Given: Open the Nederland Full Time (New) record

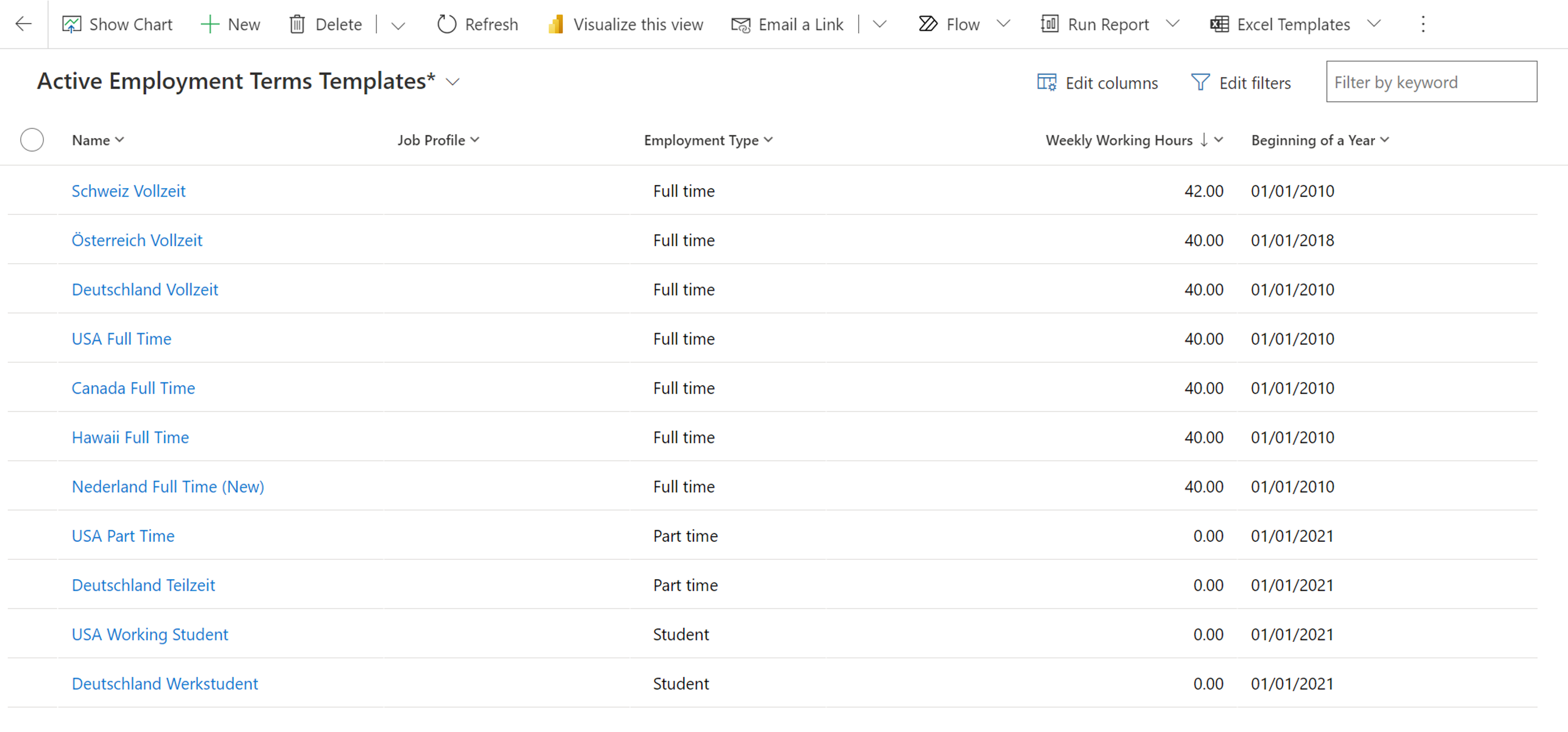Looking at the screenshot, I should click(x=167, y=486).
